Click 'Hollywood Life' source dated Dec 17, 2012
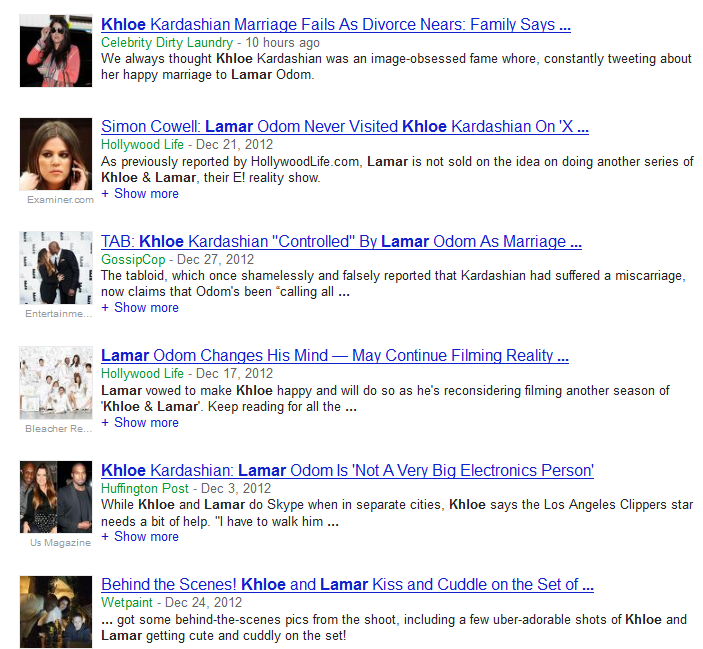 point(142,373)
